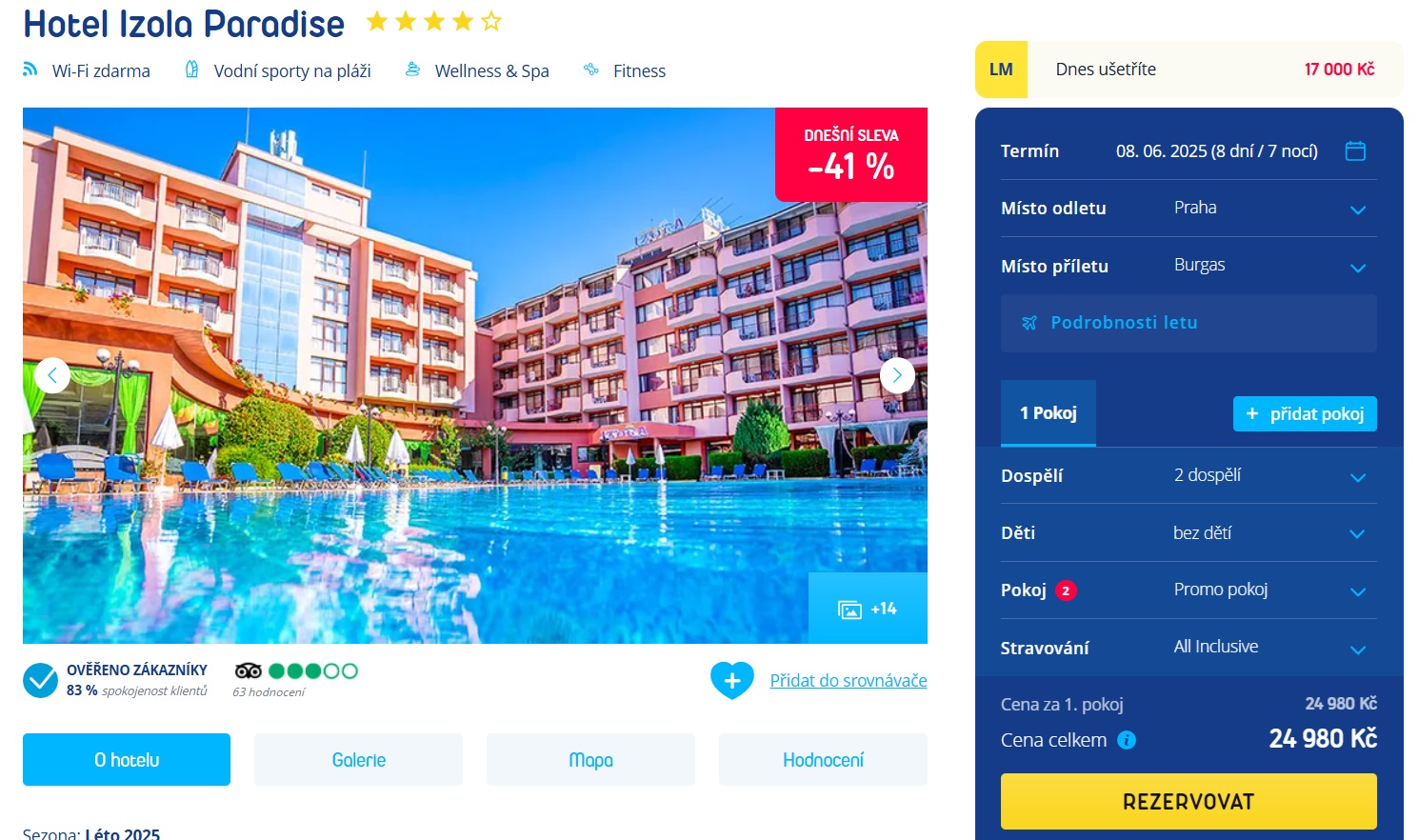
Task: Click the přidat pokoj button
Action: coord(1305,413)
